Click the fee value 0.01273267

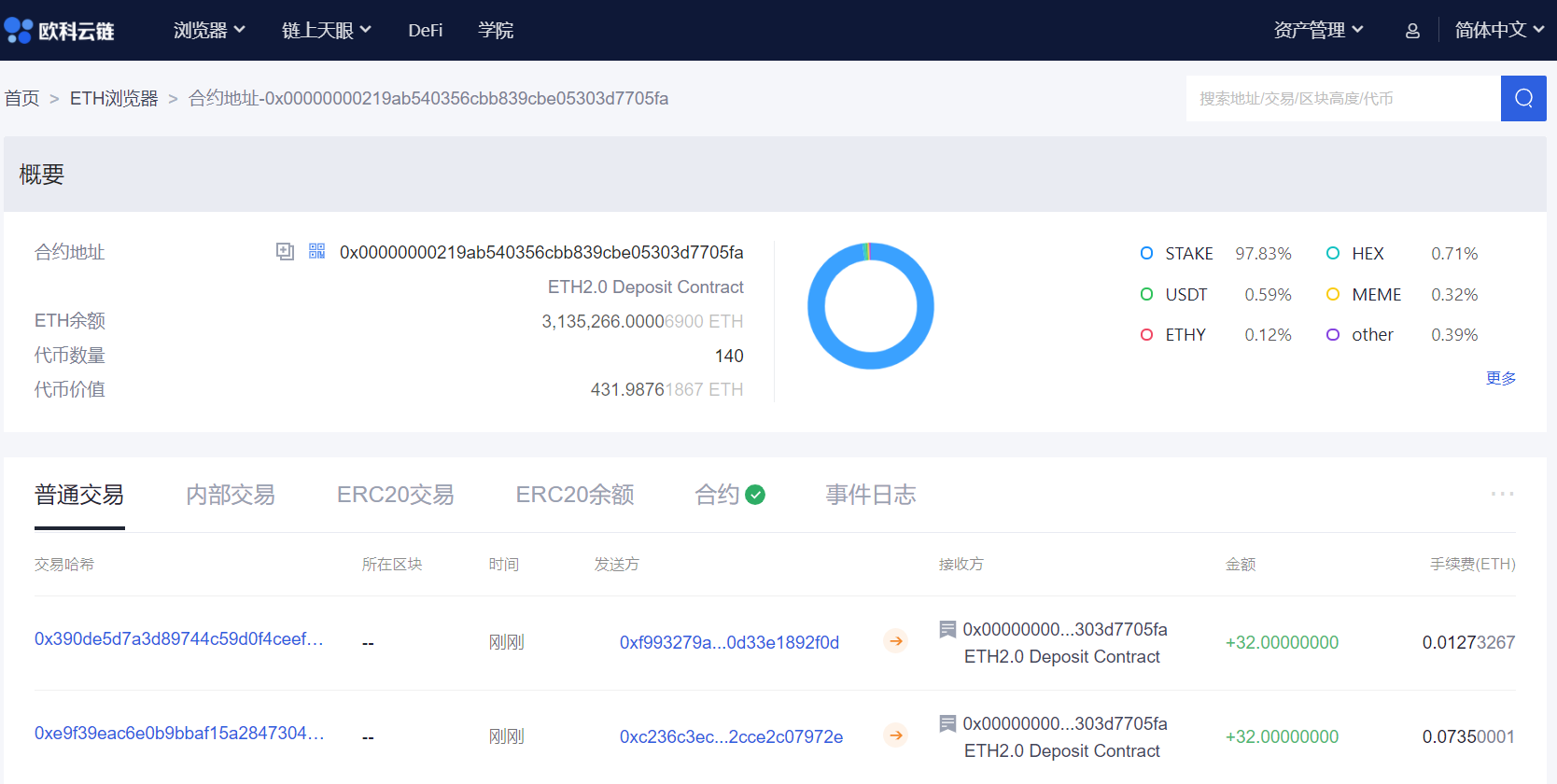tap(1468, 642)
